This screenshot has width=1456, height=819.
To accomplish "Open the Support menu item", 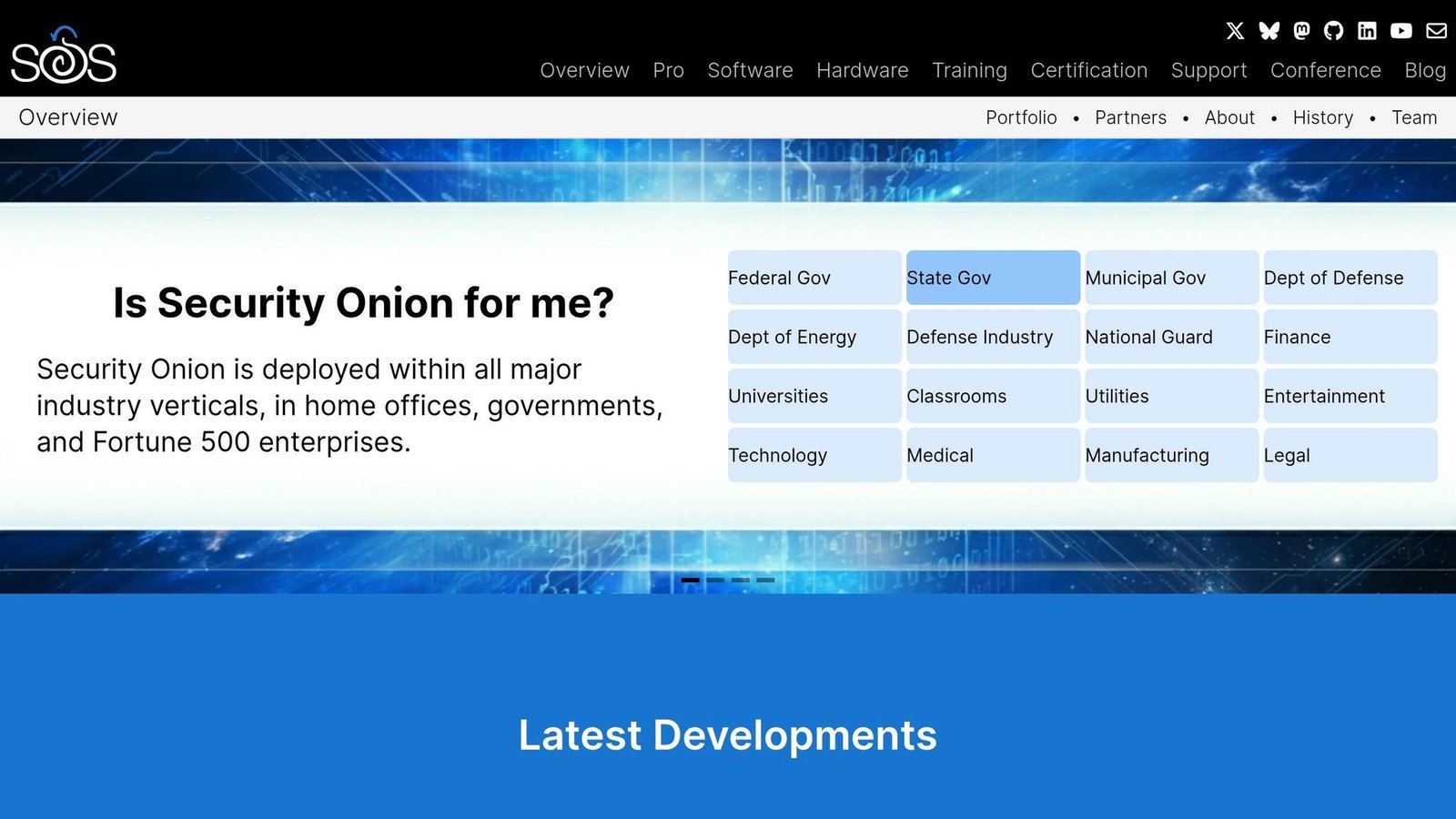I will [1208, 70].
